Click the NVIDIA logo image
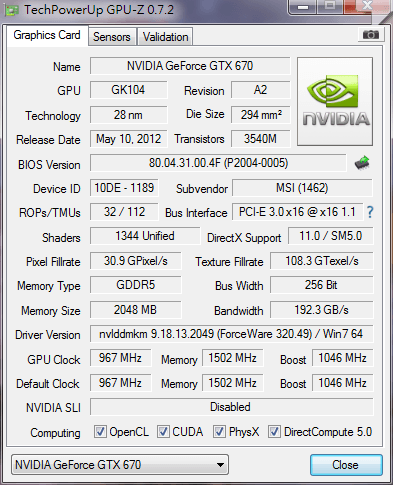The width and height of the screenshot is (393, 485). 335,101
